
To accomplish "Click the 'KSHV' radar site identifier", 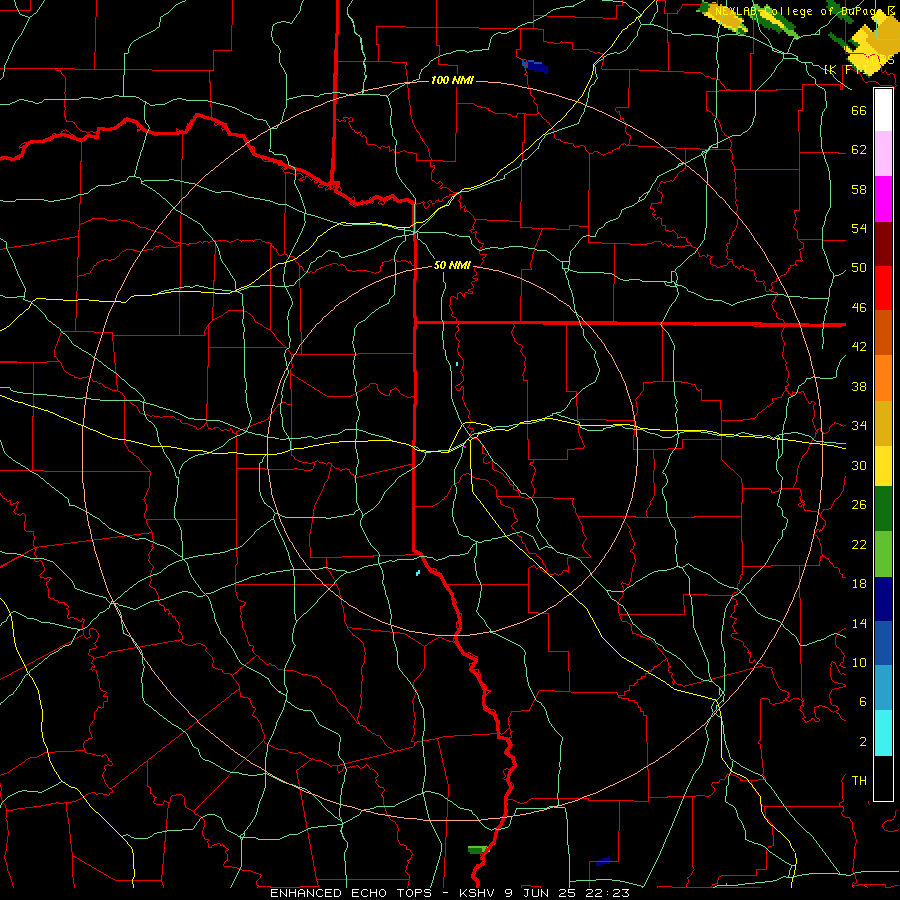I will pyautogui.click(x=479, y=893).
